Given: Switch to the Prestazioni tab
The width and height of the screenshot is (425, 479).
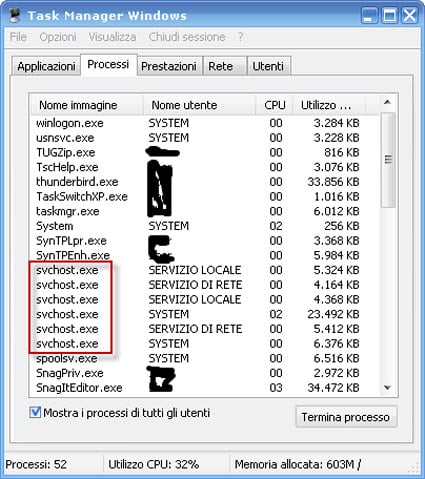Looking at the screenshot, I should (169, 66).
